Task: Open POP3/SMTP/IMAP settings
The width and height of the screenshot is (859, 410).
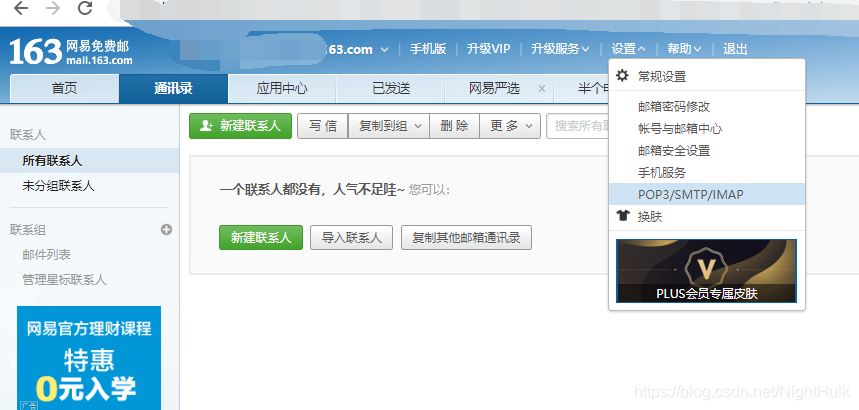Action: (x=707, y=194)
